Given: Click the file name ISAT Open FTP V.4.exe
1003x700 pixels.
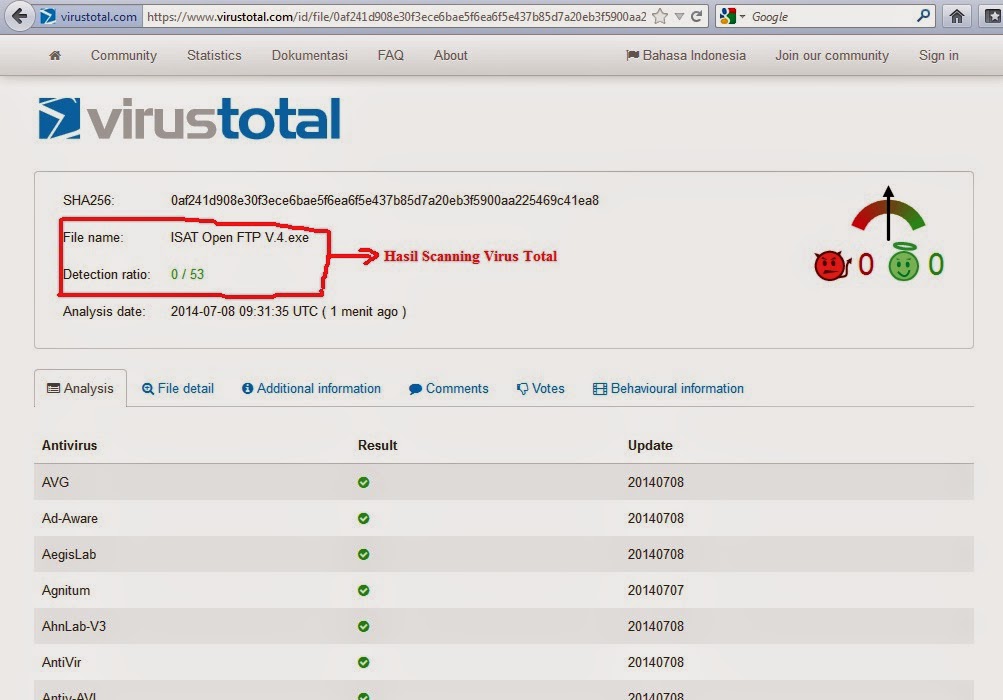Looking at the screenshot, I should [239, 237].
